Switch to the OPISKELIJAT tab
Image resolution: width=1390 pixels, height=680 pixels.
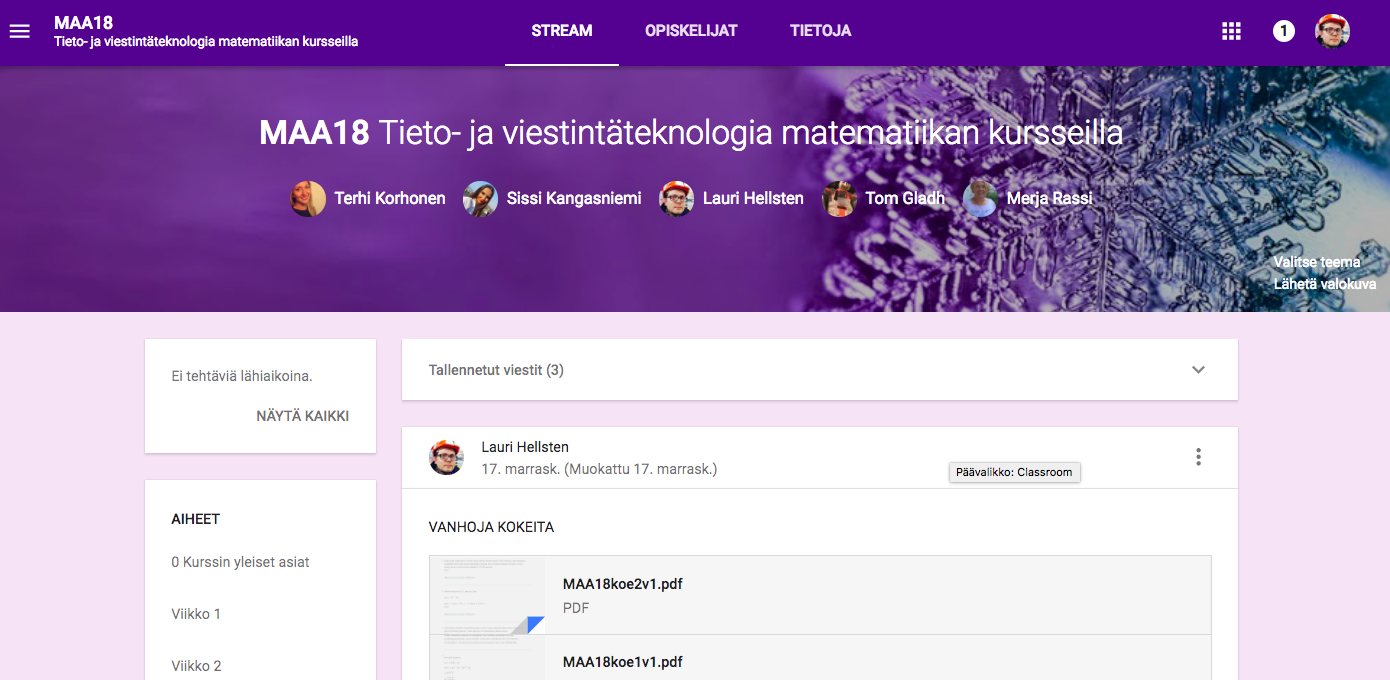(691, 31)
